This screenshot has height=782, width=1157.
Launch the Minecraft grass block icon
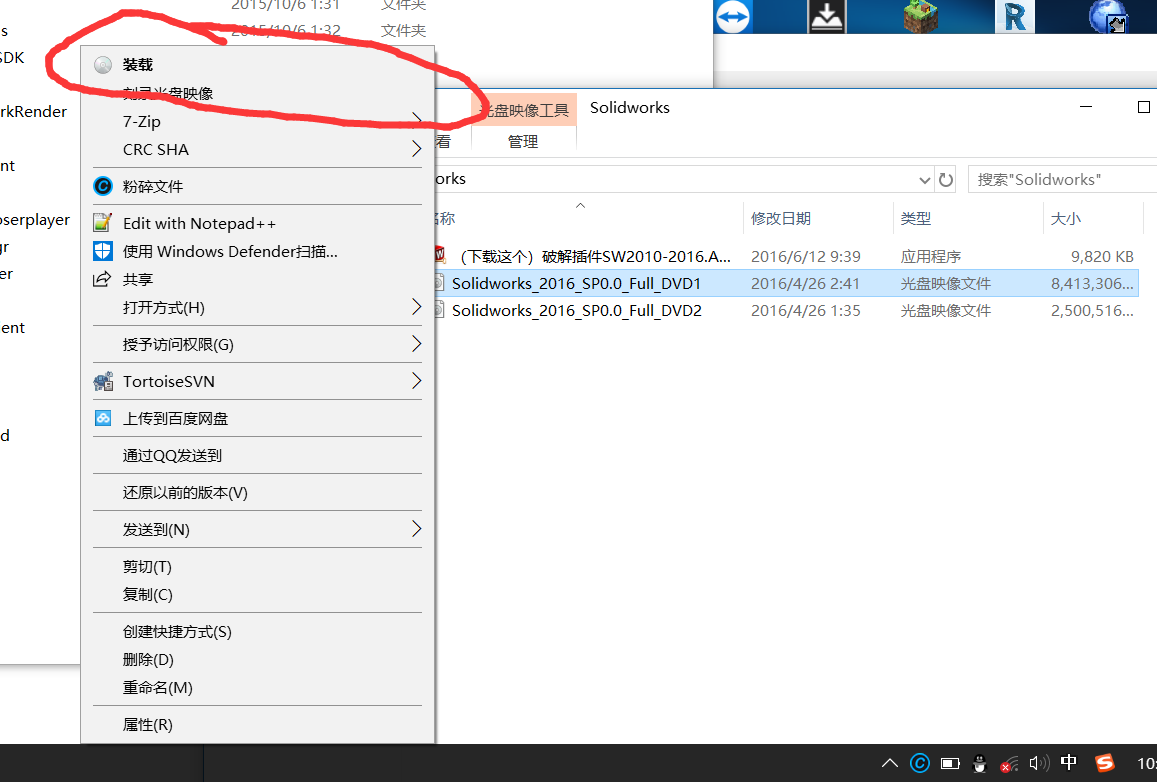pos(921,16)
